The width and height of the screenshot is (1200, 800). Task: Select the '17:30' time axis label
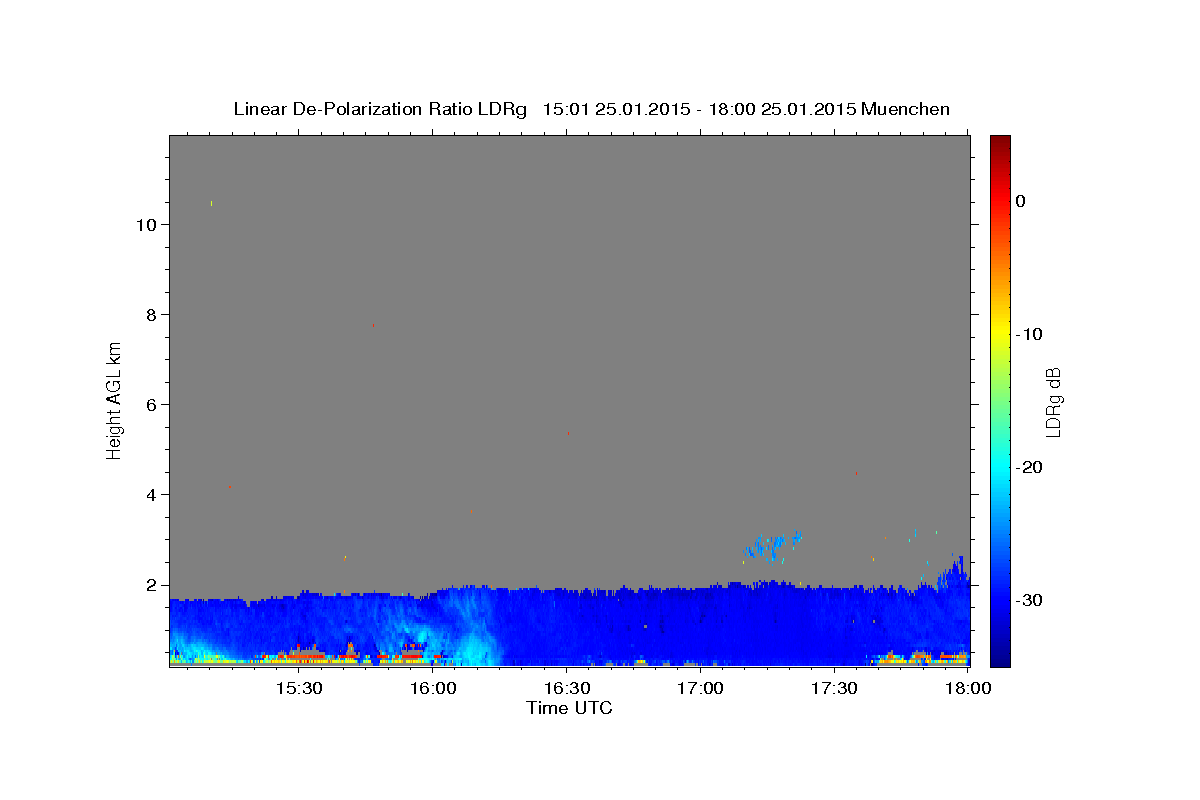pos(835,688)
